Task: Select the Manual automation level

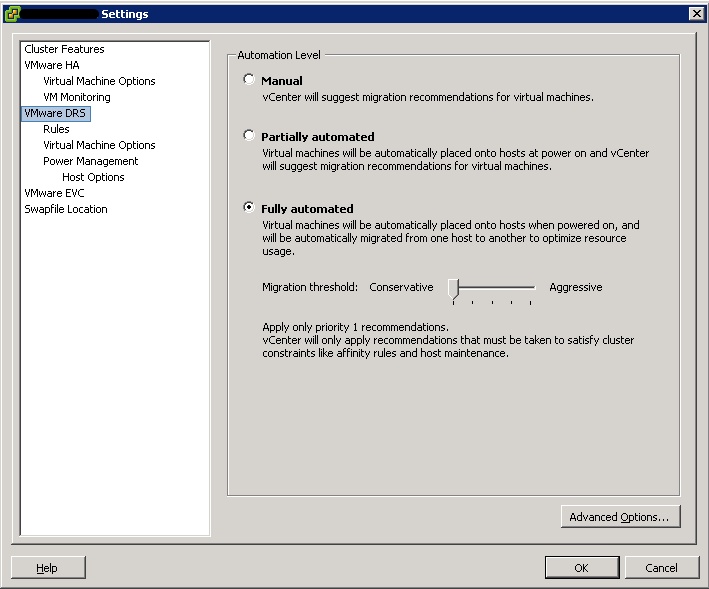Action: (x=249, y=80)
